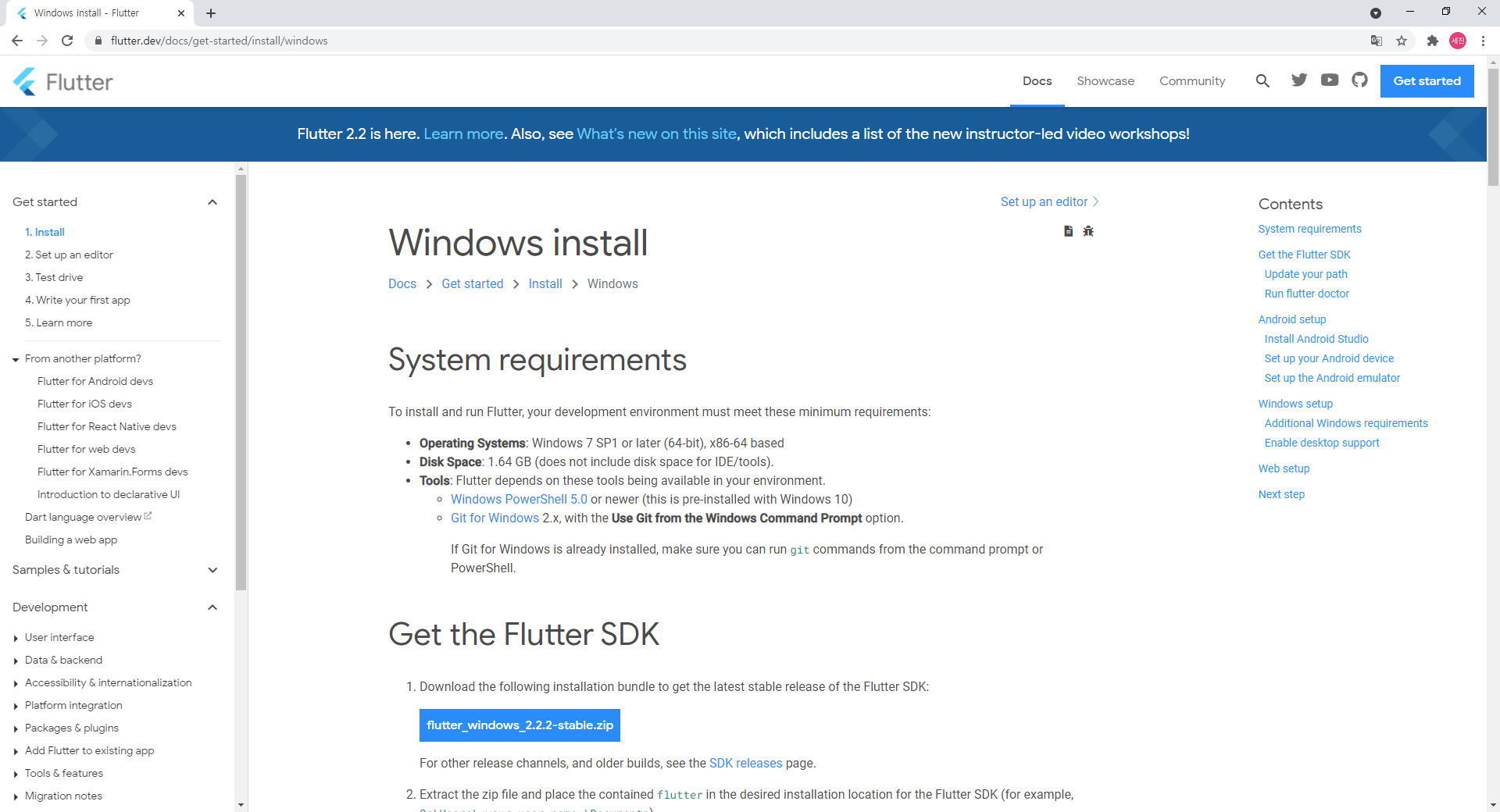Click What's new on this site link
Viewport: 1500px width, 812px height.
pyautogui.click(x=656, y=134)
